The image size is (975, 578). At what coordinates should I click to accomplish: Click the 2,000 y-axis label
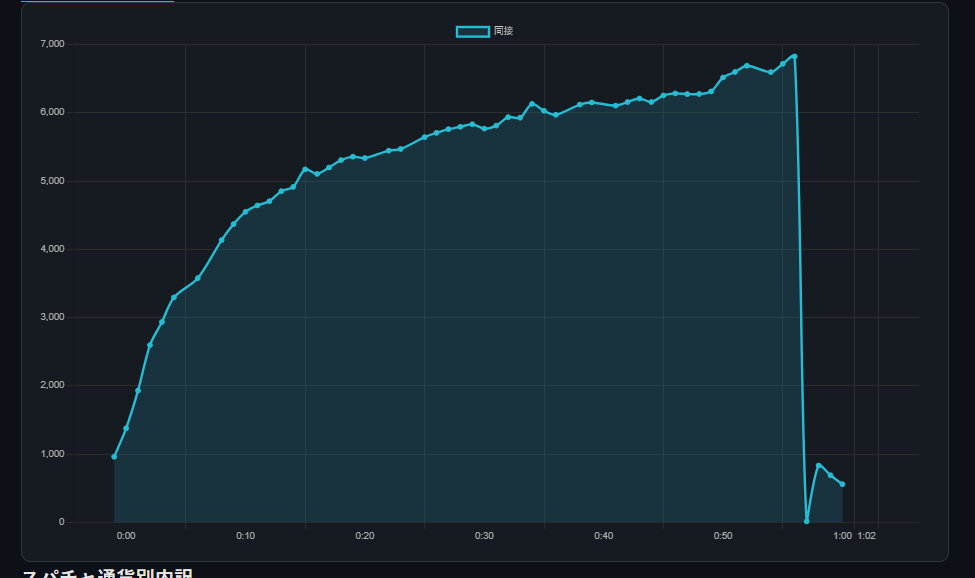point(52,385)
